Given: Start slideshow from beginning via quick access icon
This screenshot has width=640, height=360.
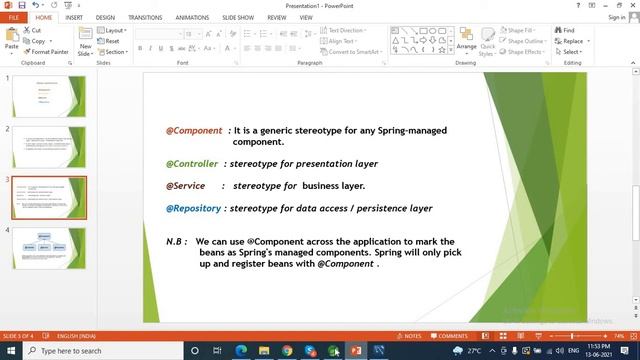Looking at the screenshot, I should (68, 5).
